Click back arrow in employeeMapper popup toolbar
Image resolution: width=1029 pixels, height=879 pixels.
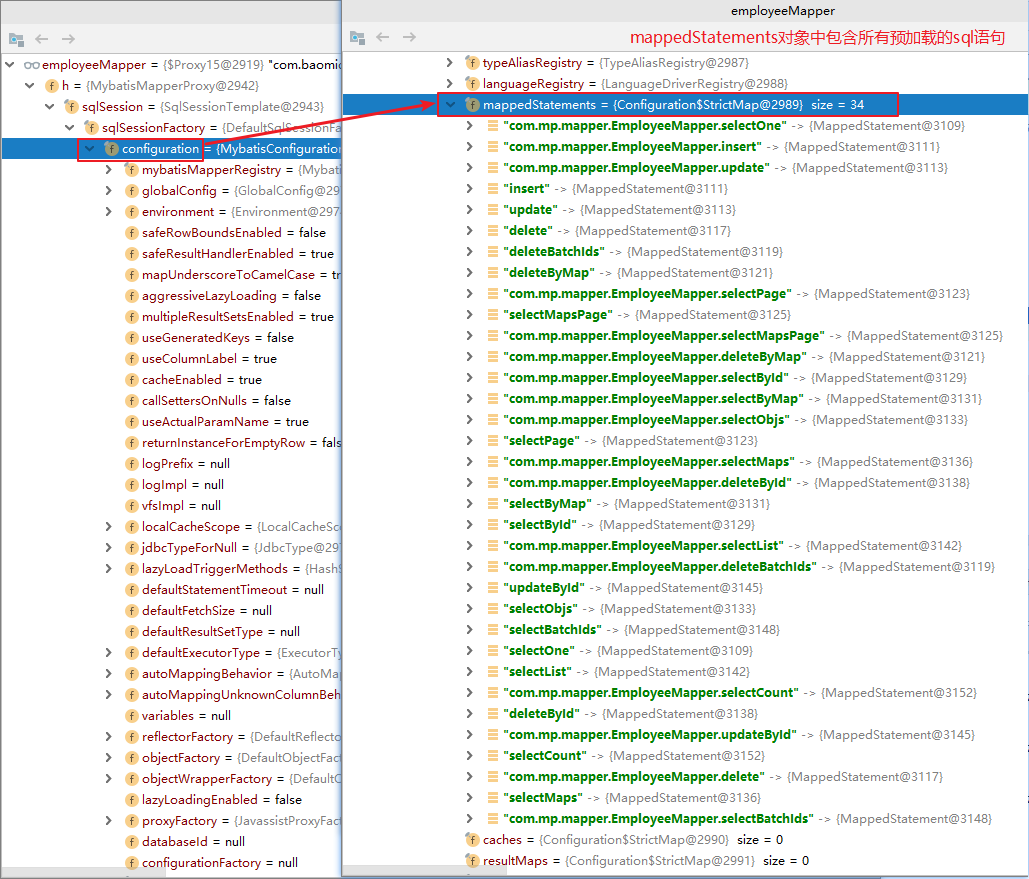[x=383, y=37]
